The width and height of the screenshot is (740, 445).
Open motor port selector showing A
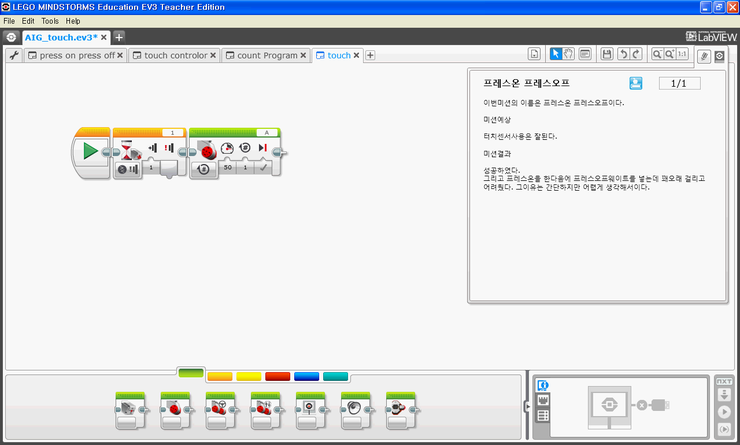coord(266,132)
